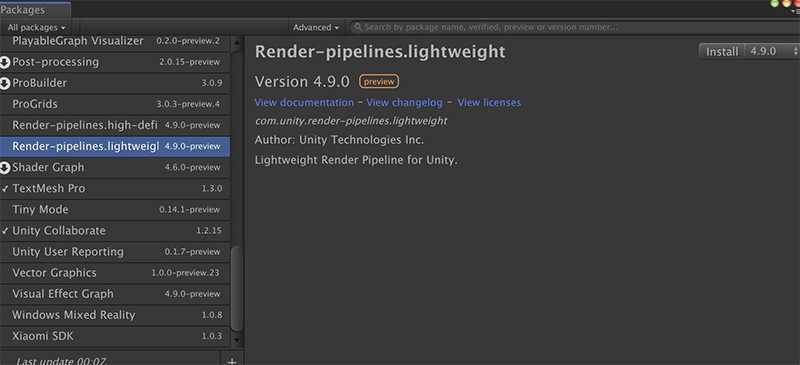Open the View changelog link
Viewport: 800px width, 365px height.
405,102
